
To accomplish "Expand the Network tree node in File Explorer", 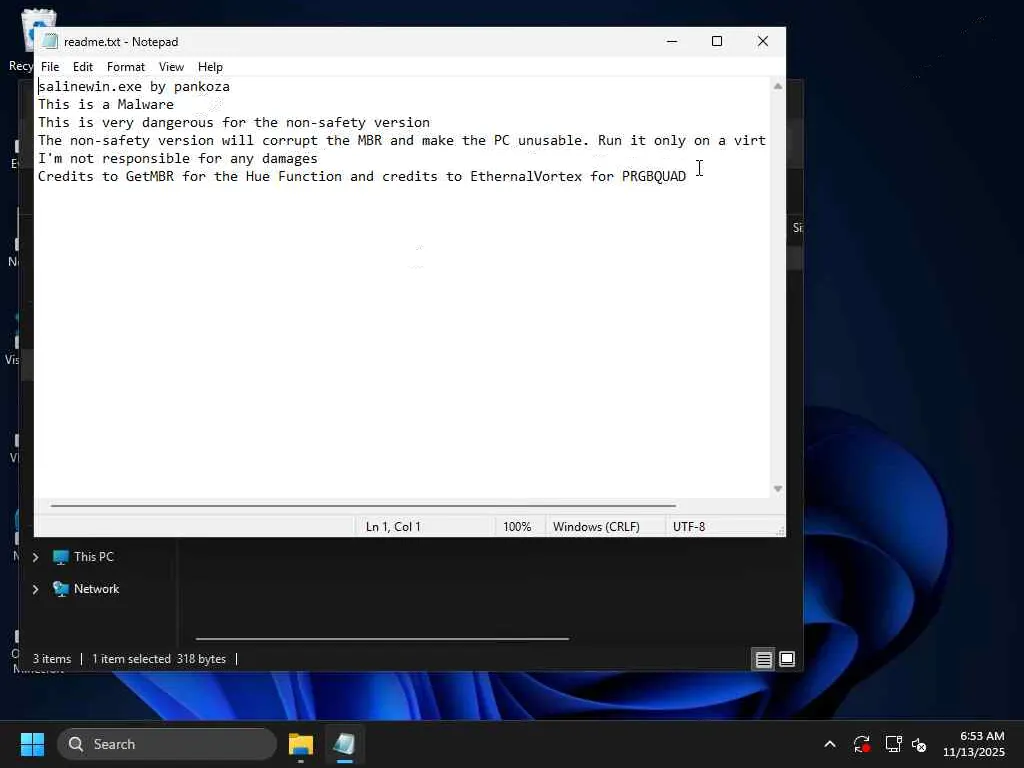I will (x=35, y=589).
